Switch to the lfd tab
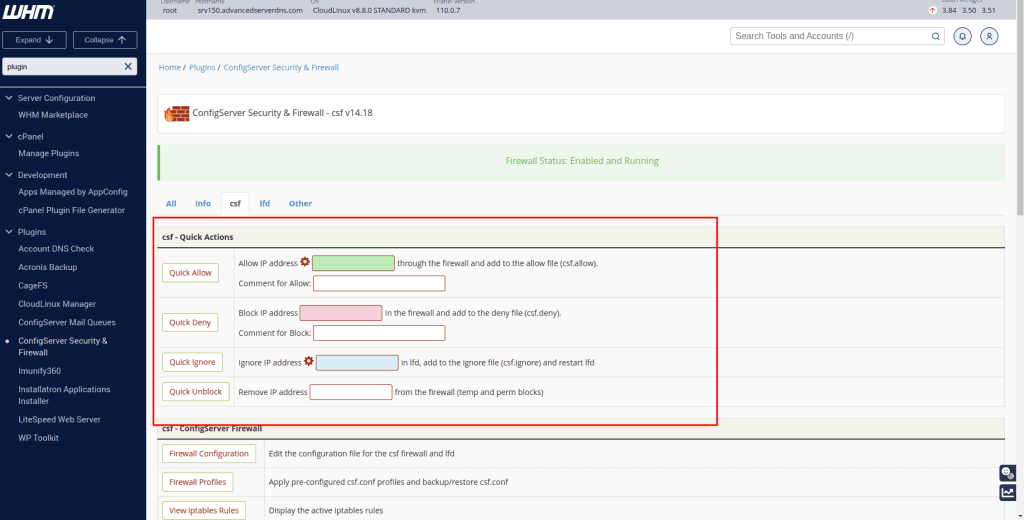Screen dimensions: 1024x520 click(x=264, y=204)
